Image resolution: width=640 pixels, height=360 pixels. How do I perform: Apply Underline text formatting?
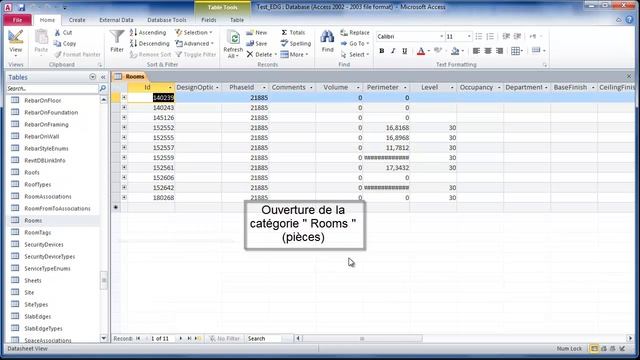(404, 51)
